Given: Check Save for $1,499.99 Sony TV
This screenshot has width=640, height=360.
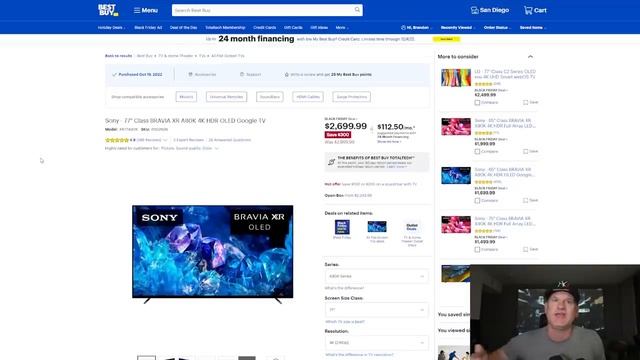Looking at the screenshot, I should (x=526, y=249).
